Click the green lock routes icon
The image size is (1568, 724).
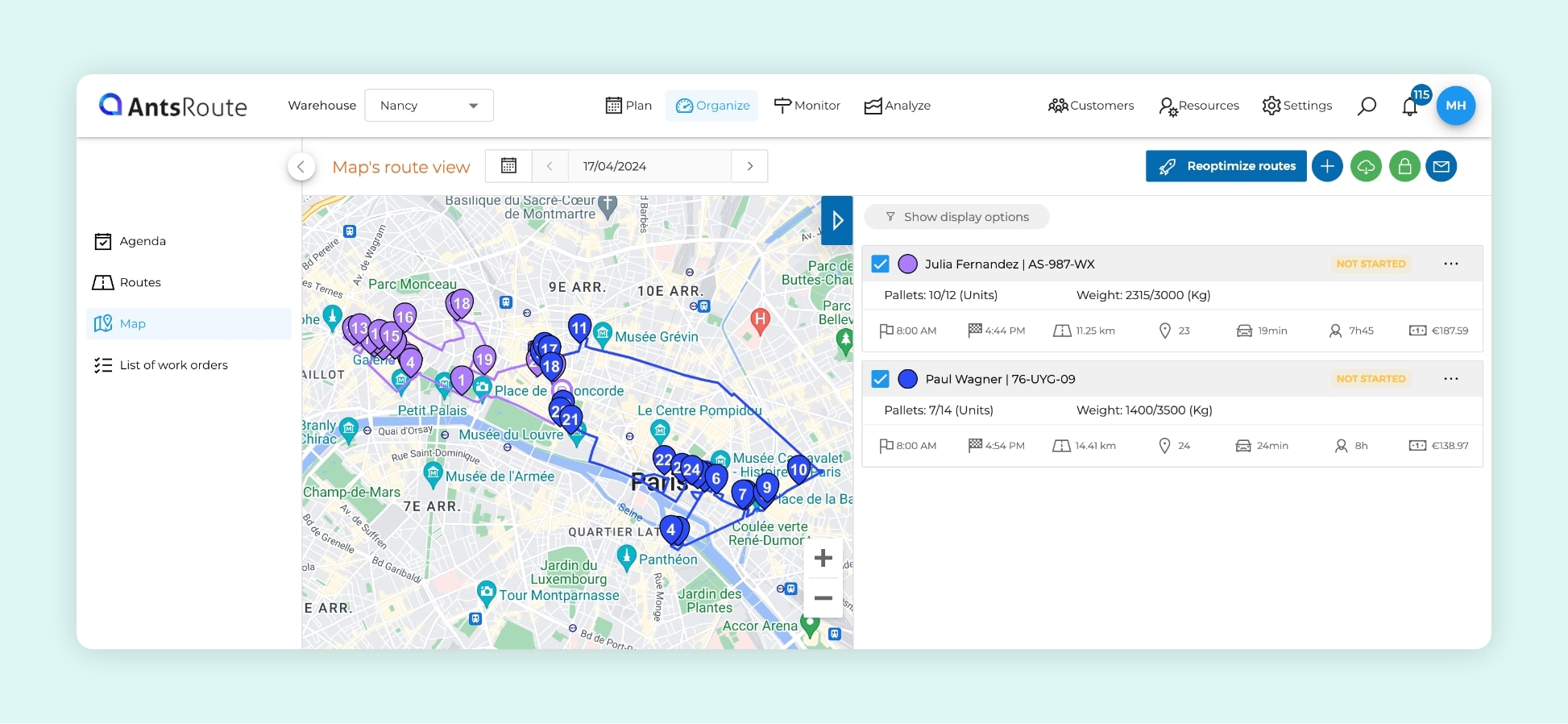tap(1404, 166)
